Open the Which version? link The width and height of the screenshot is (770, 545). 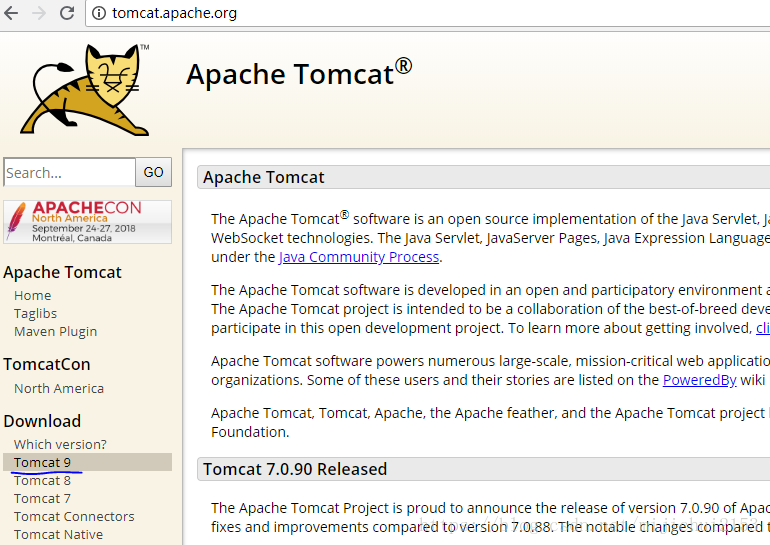pyautogui.click(x=60, y=444)
